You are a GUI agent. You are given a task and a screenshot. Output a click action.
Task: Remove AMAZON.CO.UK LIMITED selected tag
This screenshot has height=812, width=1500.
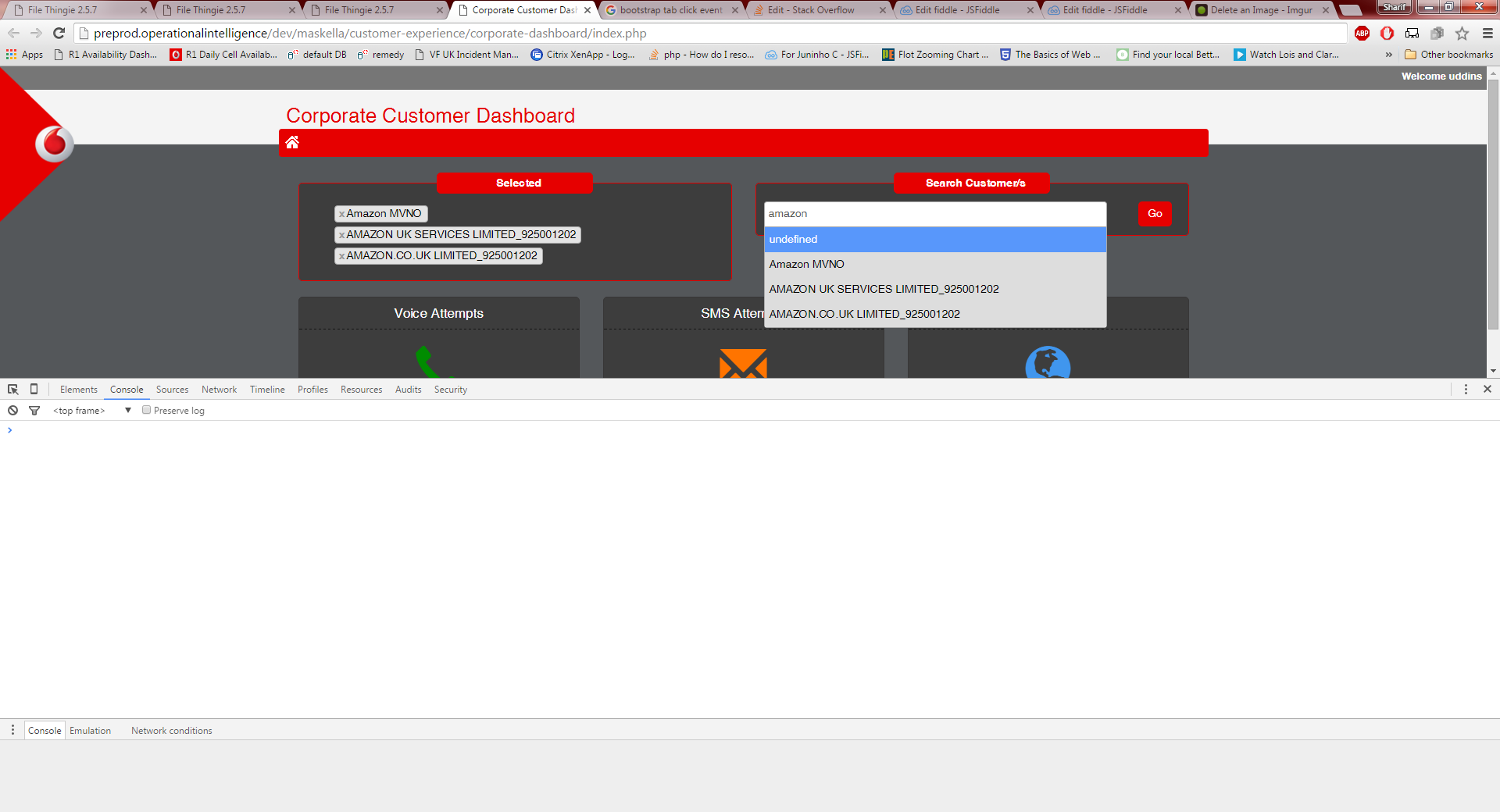pyautogui.click(x=341, y=256)
